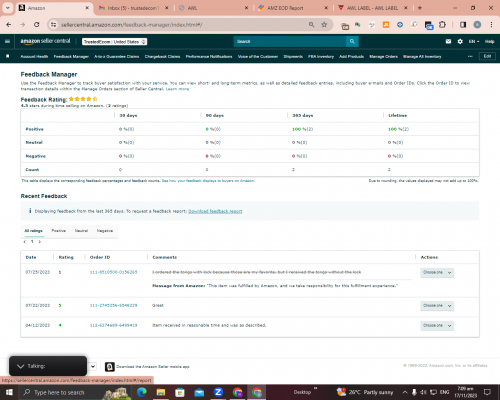Open Choose one dropdown for the Great feedback
500x400 pixels.
[437, 305]
